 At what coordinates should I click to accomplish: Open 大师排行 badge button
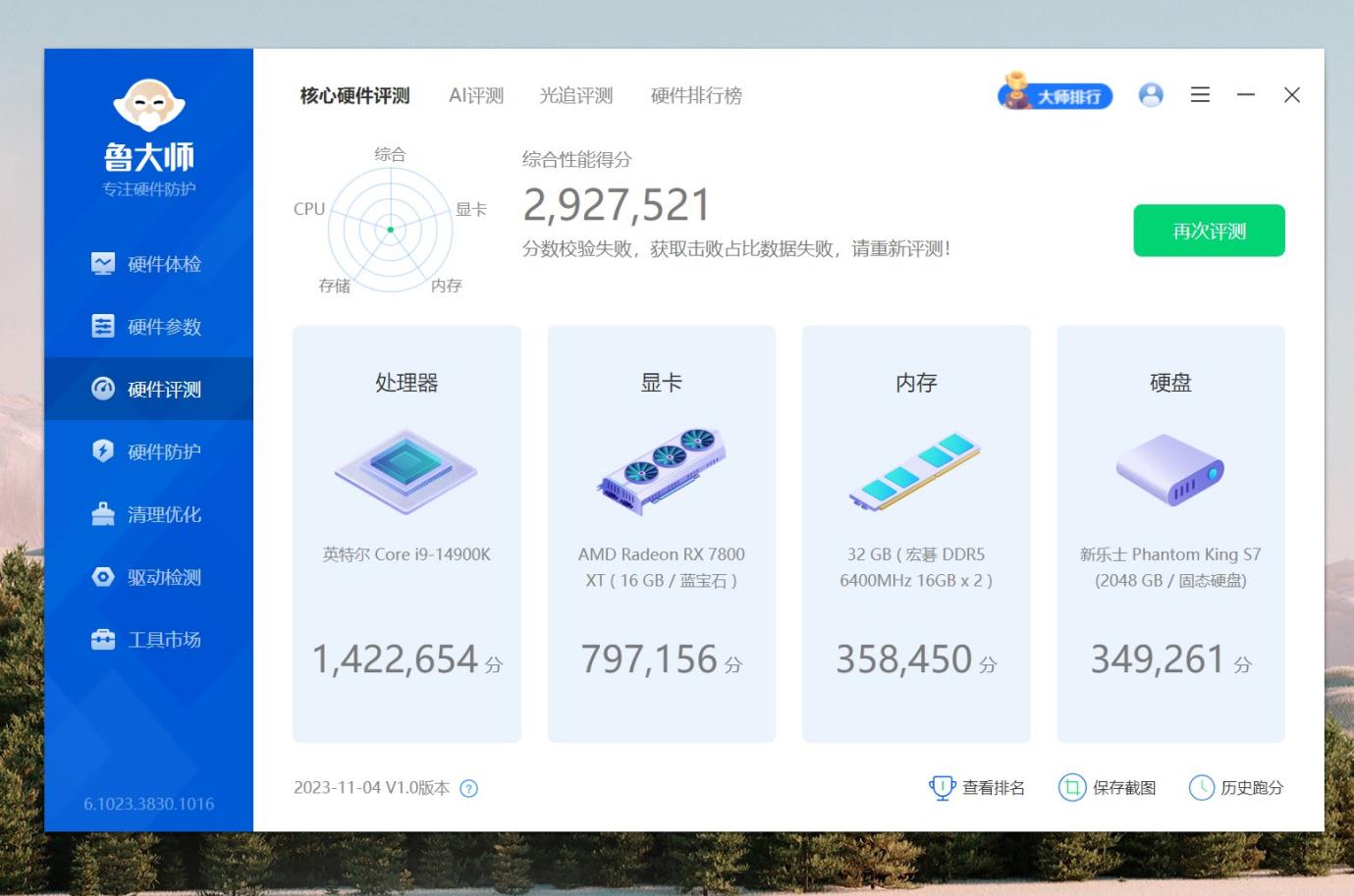(1055, 93)
